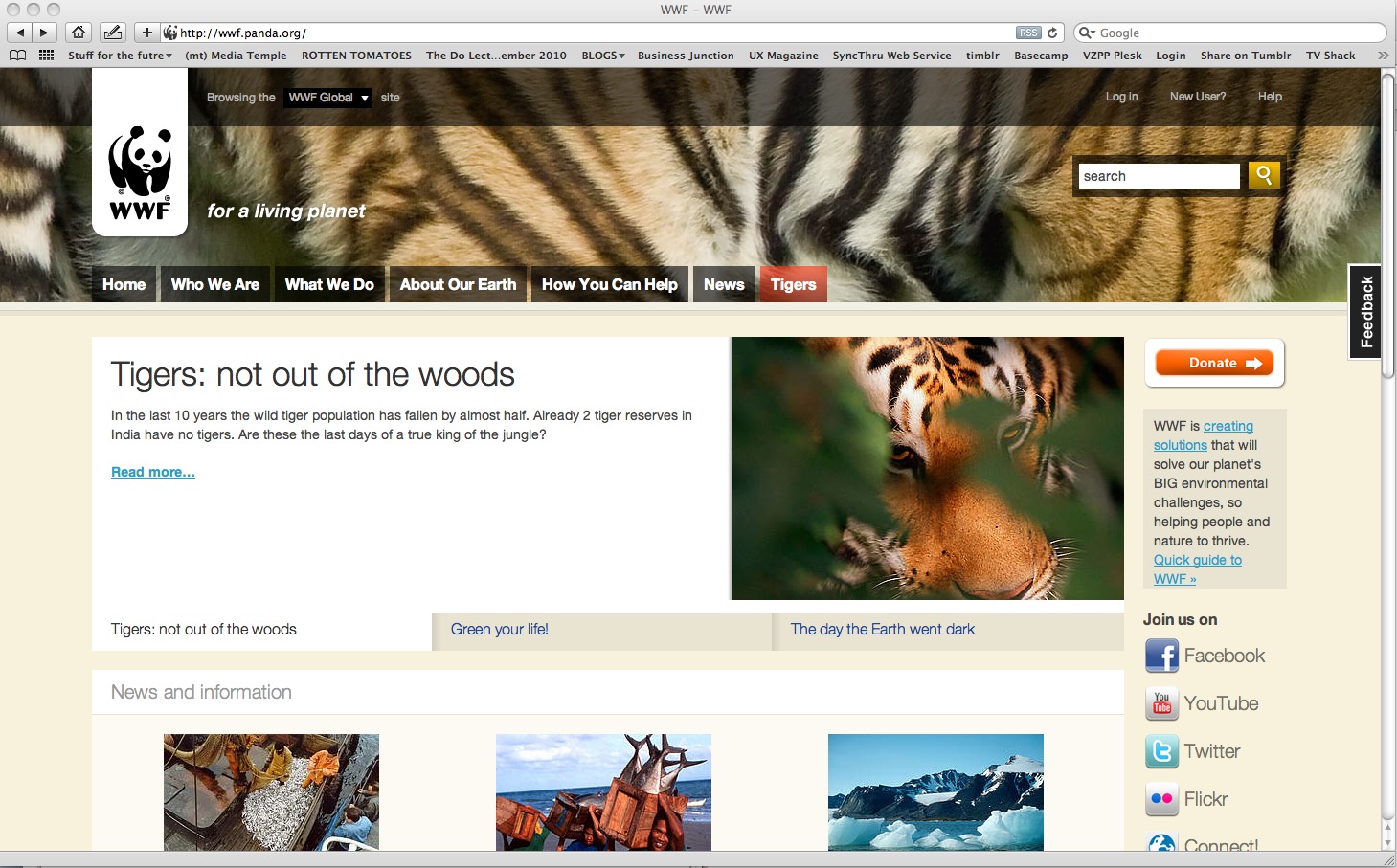Image resolution: width=1397 pixels, height=868 pixels.
Task: Open the Feedback side tab
Action: click(1365, 312)
